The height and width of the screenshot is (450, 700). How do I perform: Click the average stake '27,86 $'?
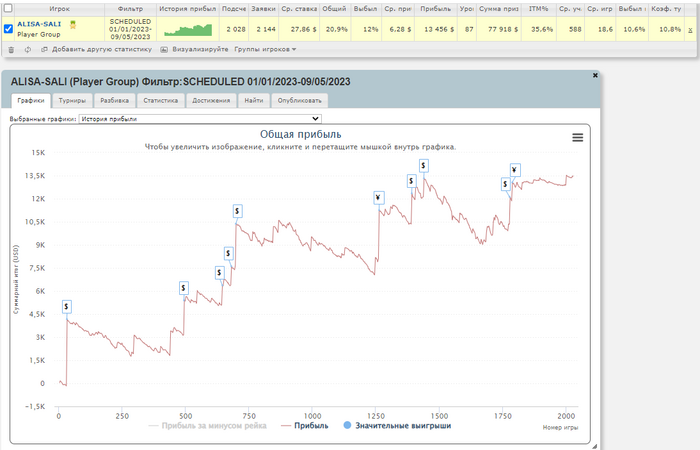[304, 29]
